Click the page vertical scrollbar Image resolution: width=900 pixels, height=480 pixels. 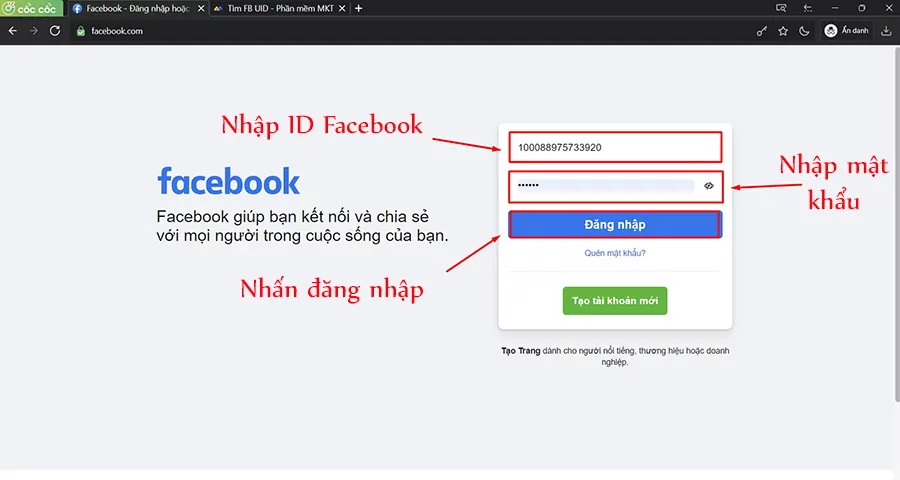click(x=897, y=224)
